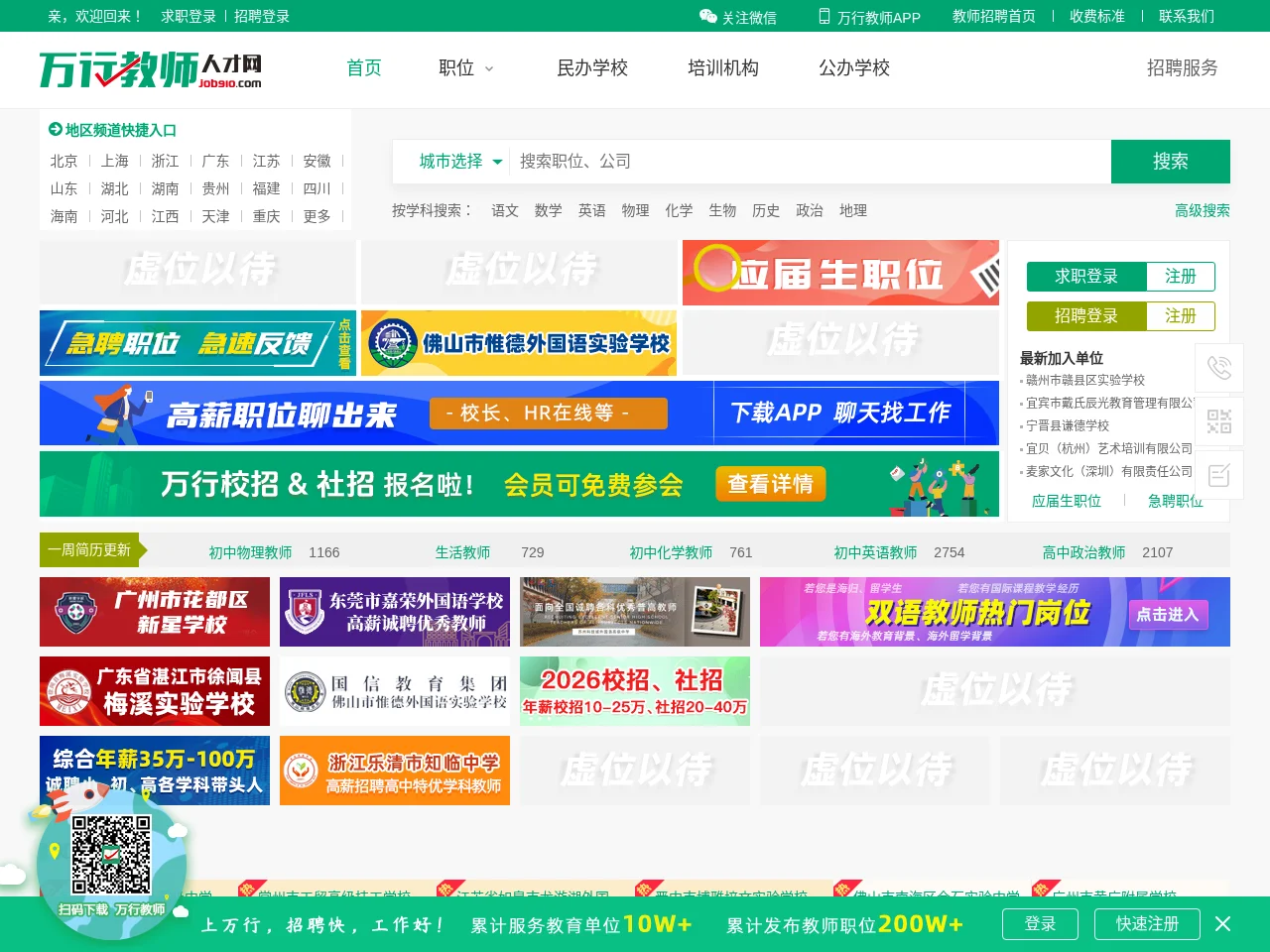Open the 城市选择 city dropdown
The height and width of the screenshot is (952, 1270).
click(460, 162)
